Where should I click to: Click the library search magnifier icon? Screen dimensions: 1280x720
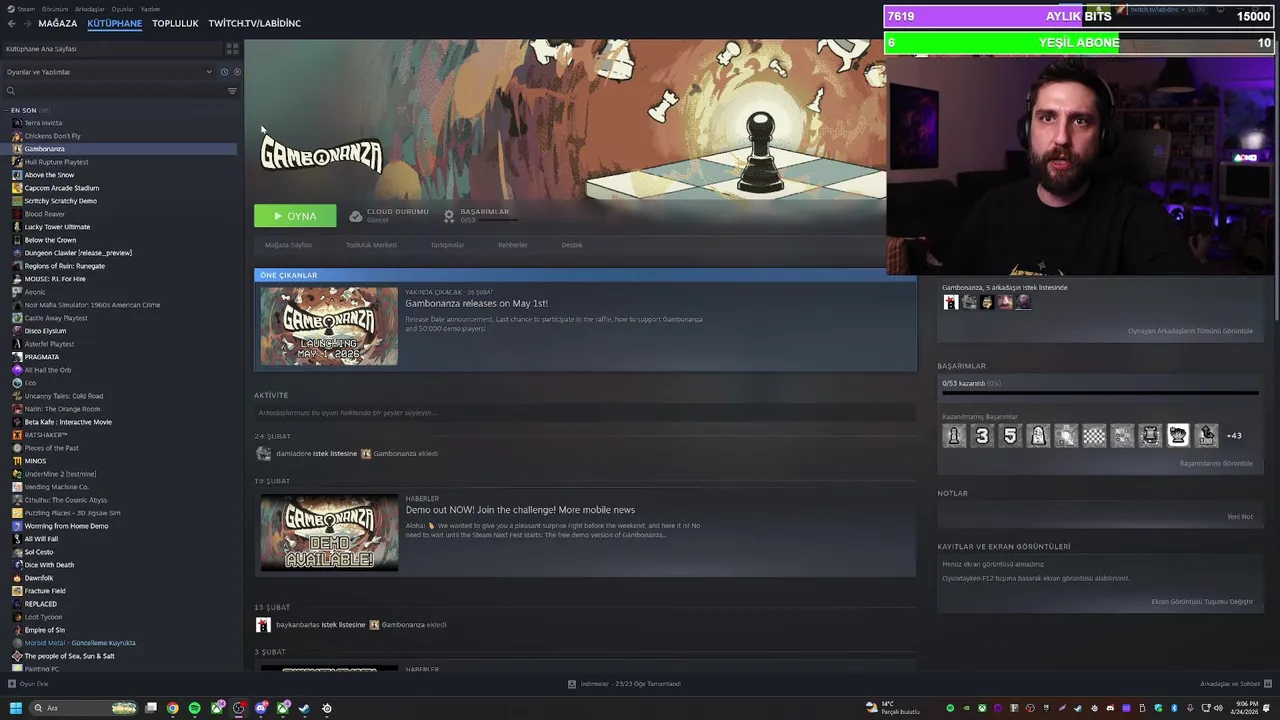[11, 91]
